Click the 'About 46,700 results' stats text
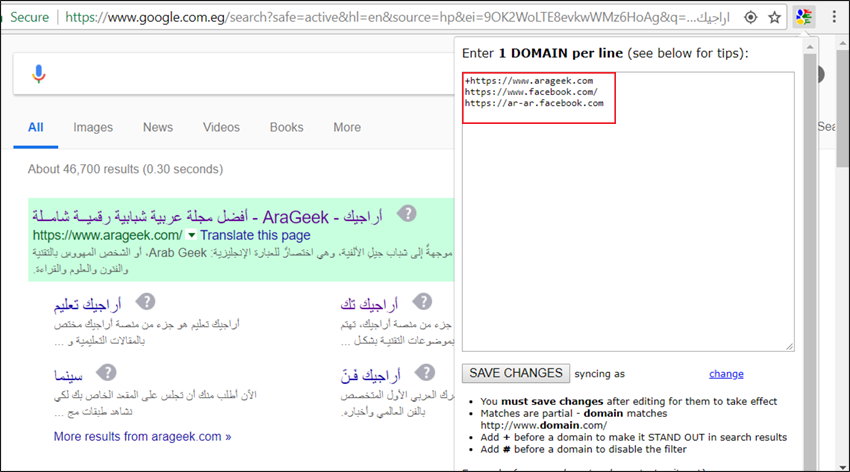850x472 pixels. point(125,169)
